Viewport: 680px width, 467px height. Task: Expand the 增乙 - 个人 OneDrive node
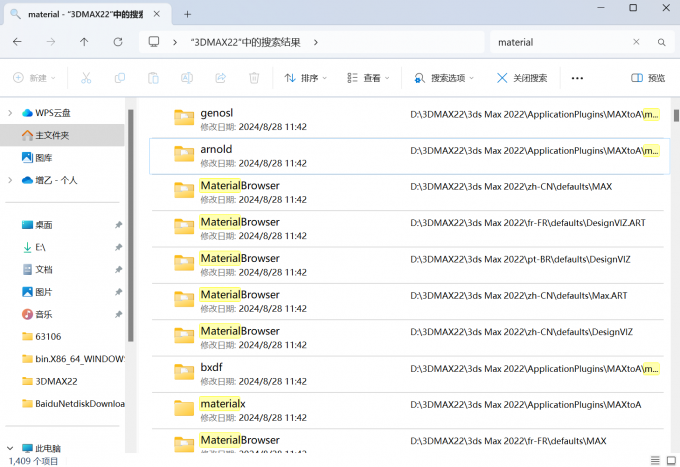10,180
